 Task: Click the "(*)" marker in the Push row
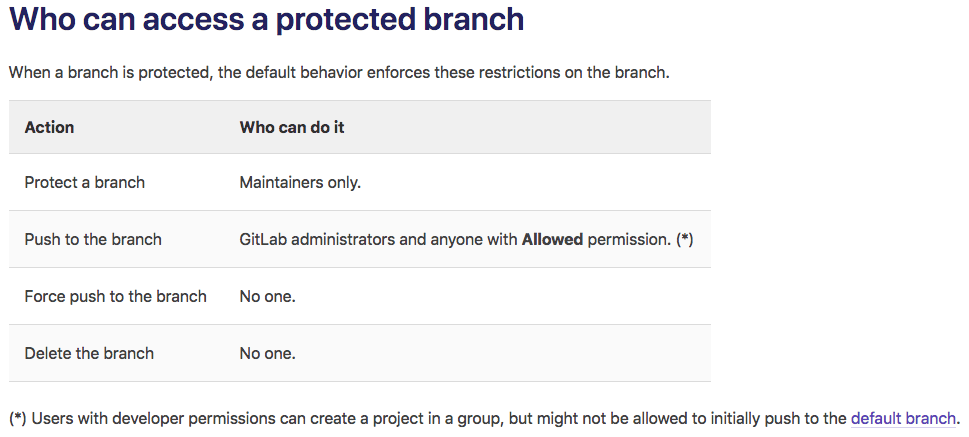coord(685,239)
